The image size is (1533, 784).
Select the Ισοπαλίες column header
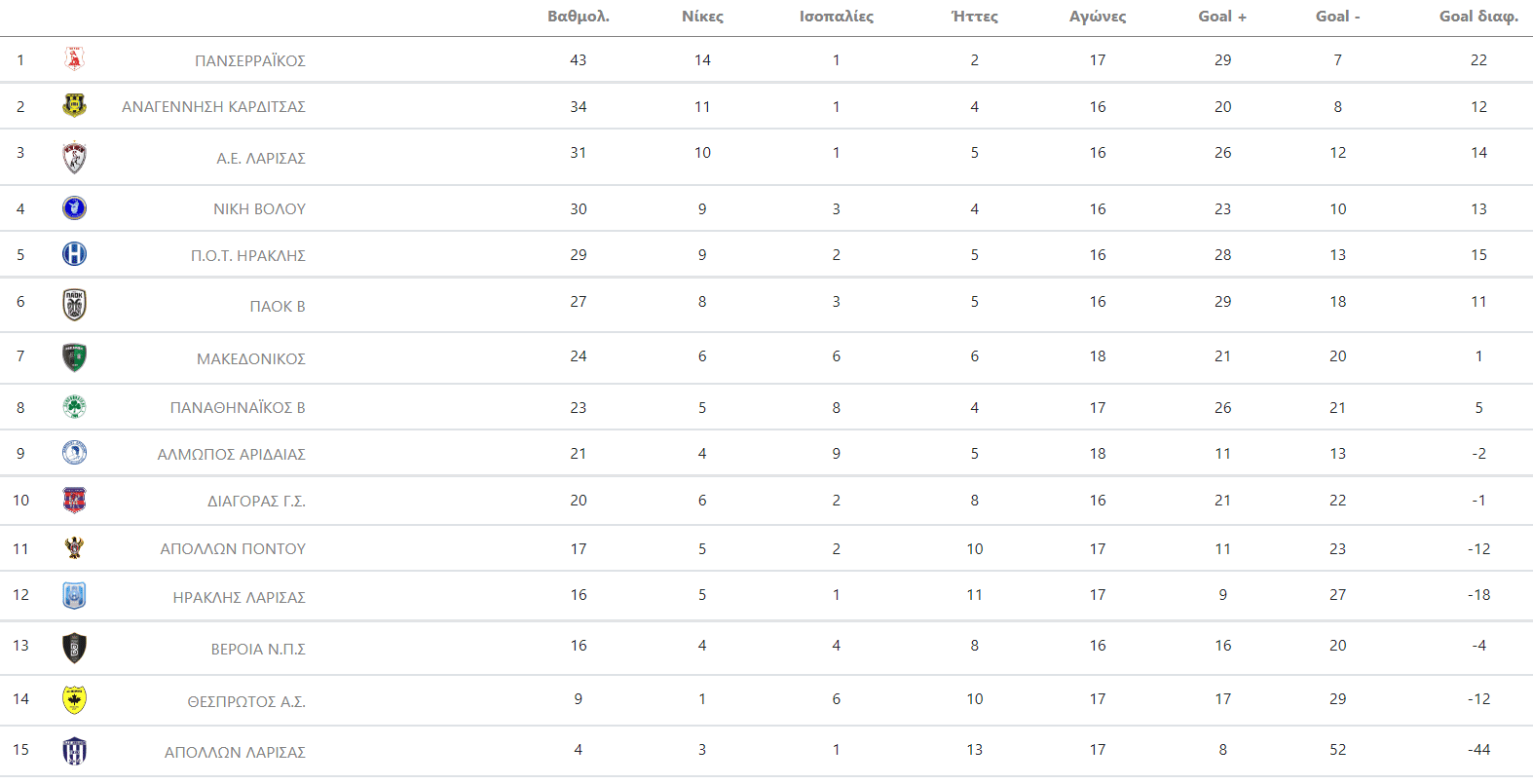click(837, 17)
